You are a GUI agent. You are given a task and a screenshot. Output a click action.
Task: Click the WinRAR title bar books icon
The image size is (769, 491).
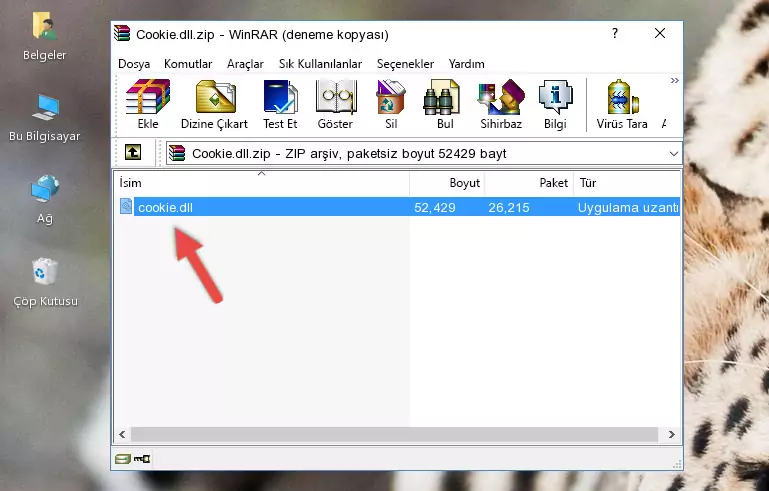click(x=122, y=33)
